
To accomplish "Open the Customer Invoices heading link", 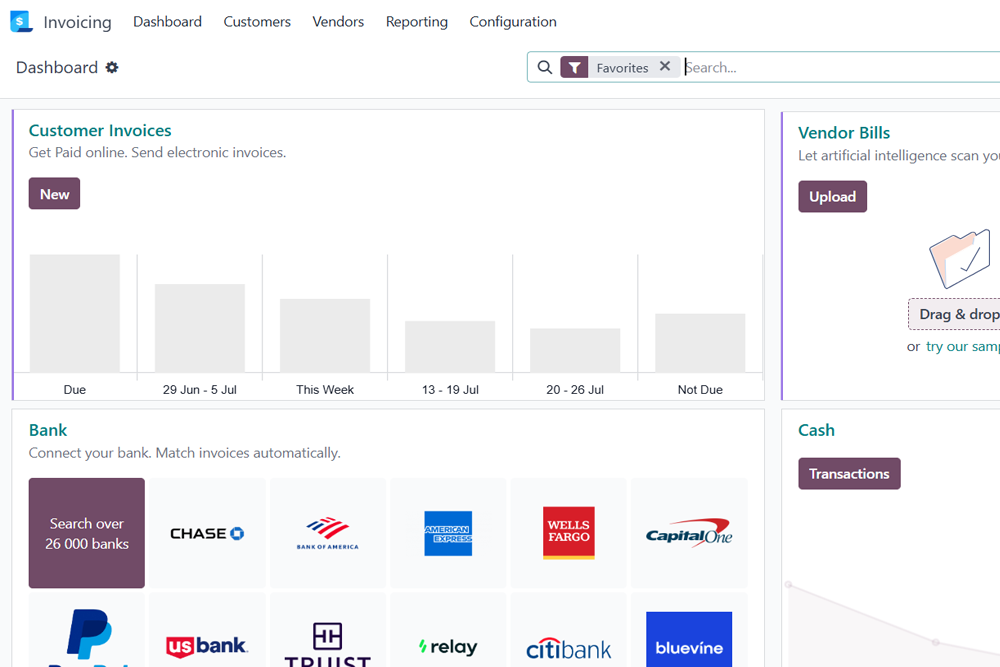I will (100, 130).
